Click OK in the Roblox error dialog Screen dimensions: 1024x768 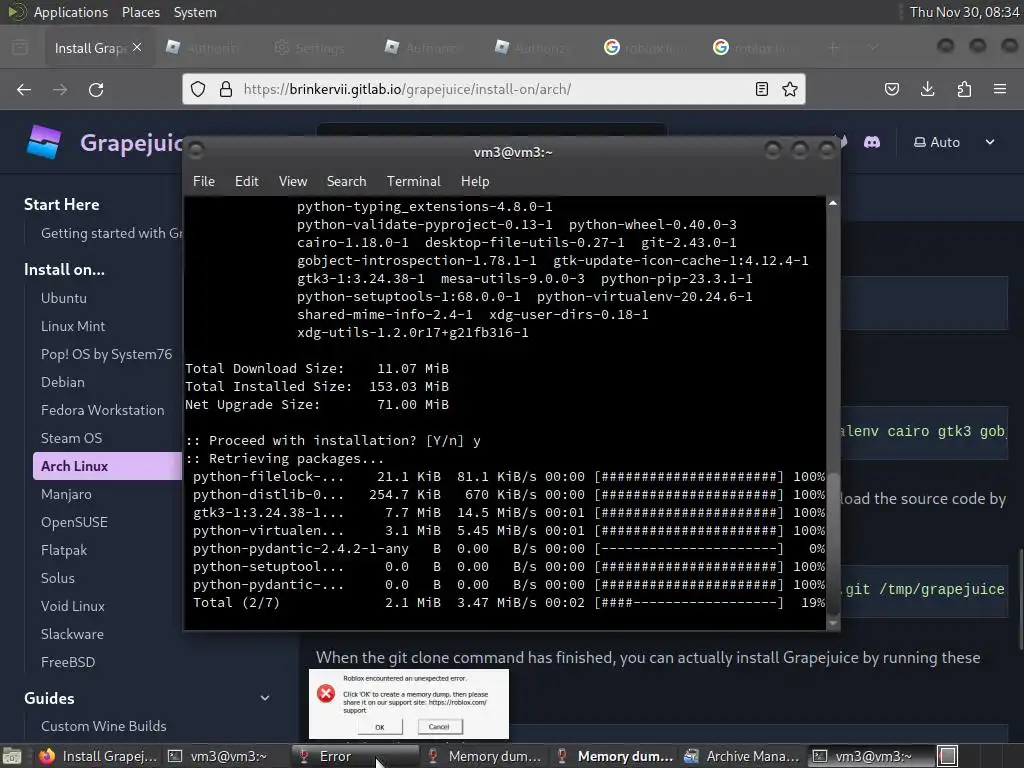click(x=380, y=726)
